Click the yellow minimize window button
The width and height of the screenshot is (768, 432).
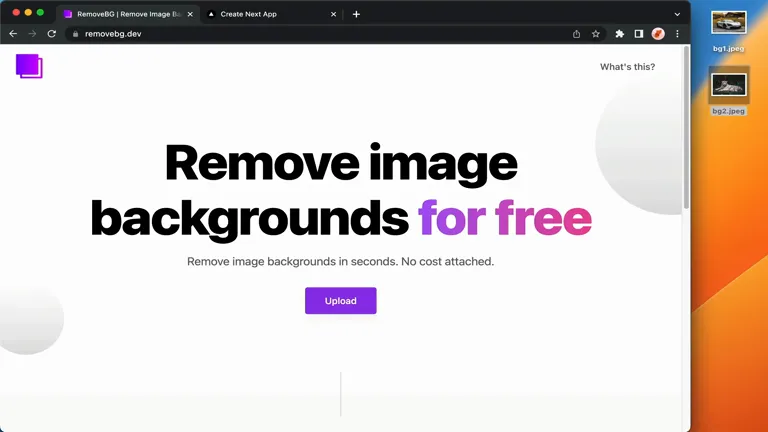coord(28,13)
